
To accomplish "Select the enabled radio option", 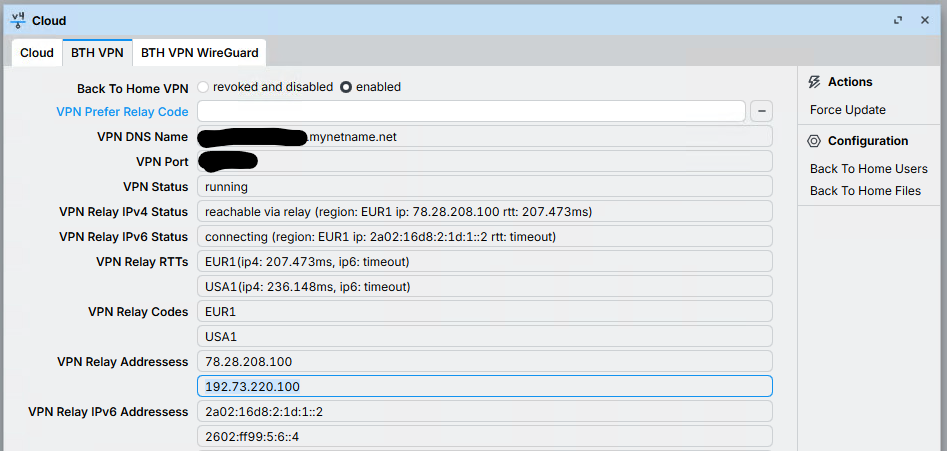I will click(x=346, y=87).
